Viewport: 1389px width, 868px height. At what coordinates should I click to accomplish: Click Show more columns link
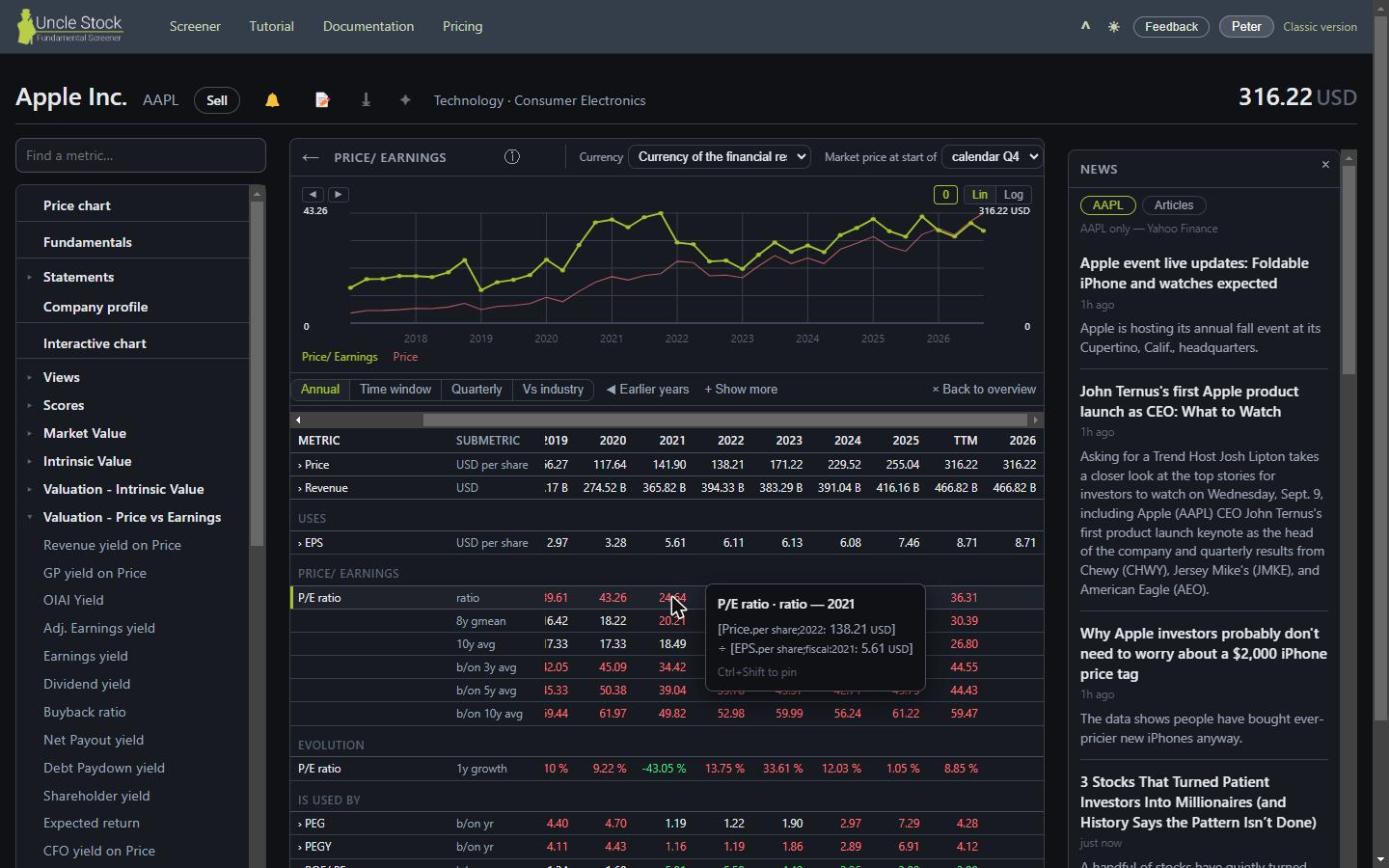[x=741, y=390]
